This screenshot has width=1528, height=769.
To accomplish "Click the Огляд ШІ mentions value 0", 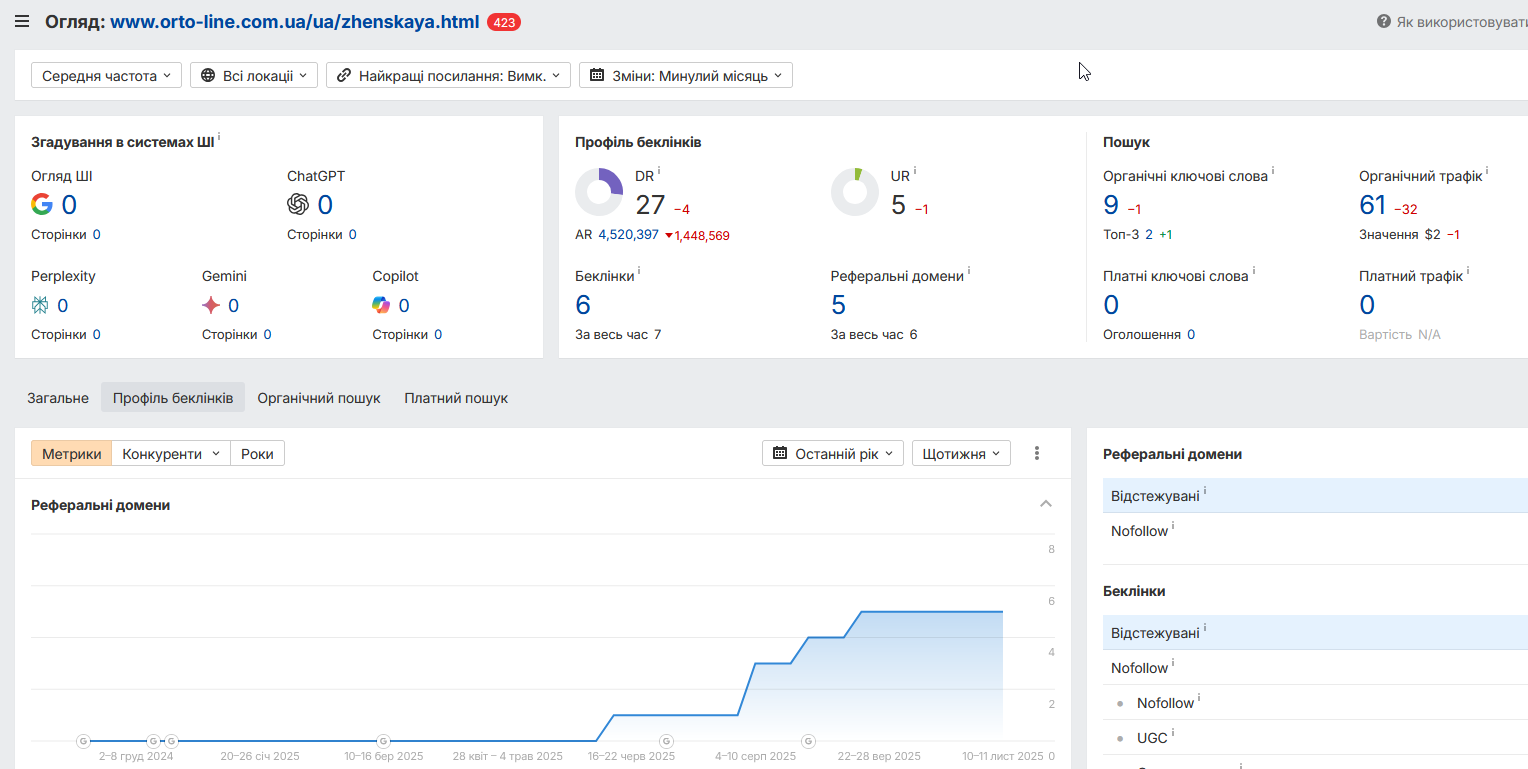I will coord(69,205).
